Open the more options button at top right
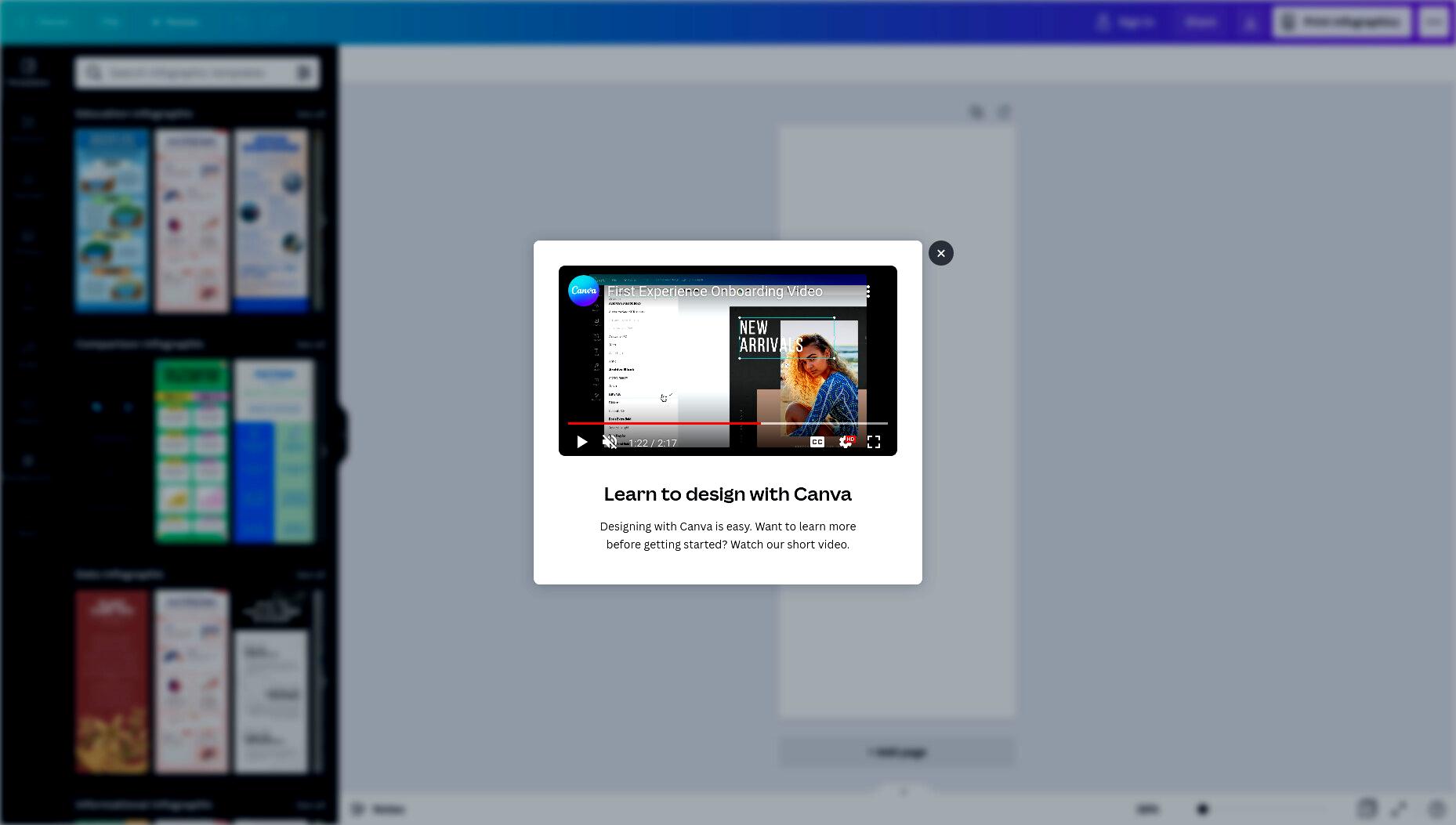 pos(1433,22)
